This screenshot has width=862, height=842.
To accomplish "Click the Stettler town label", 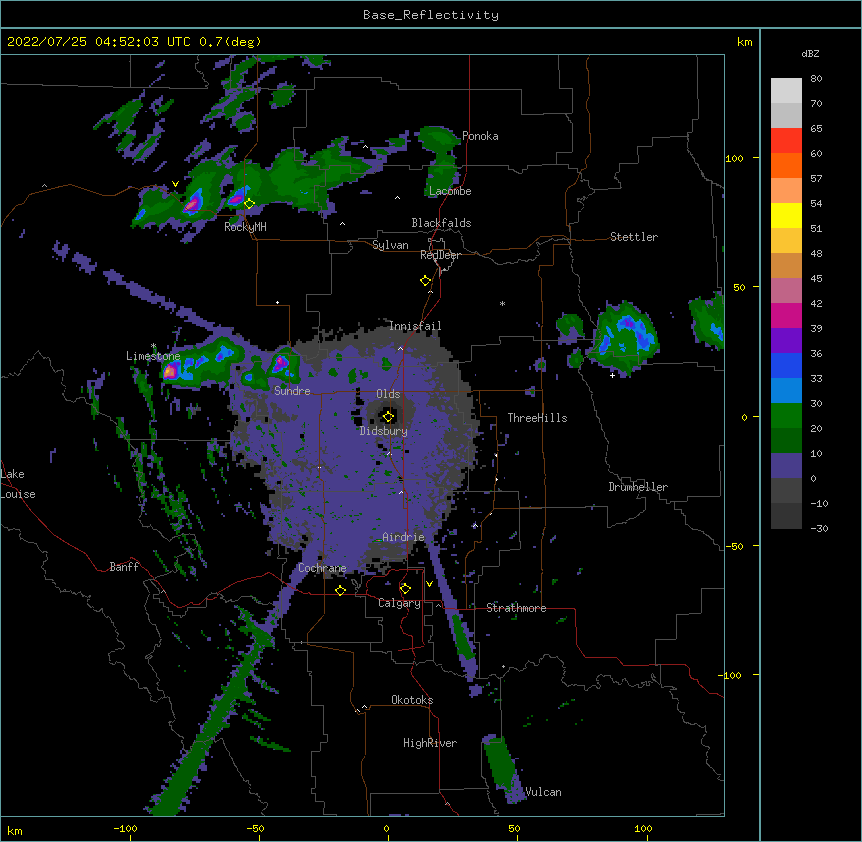I will (634, 237).
